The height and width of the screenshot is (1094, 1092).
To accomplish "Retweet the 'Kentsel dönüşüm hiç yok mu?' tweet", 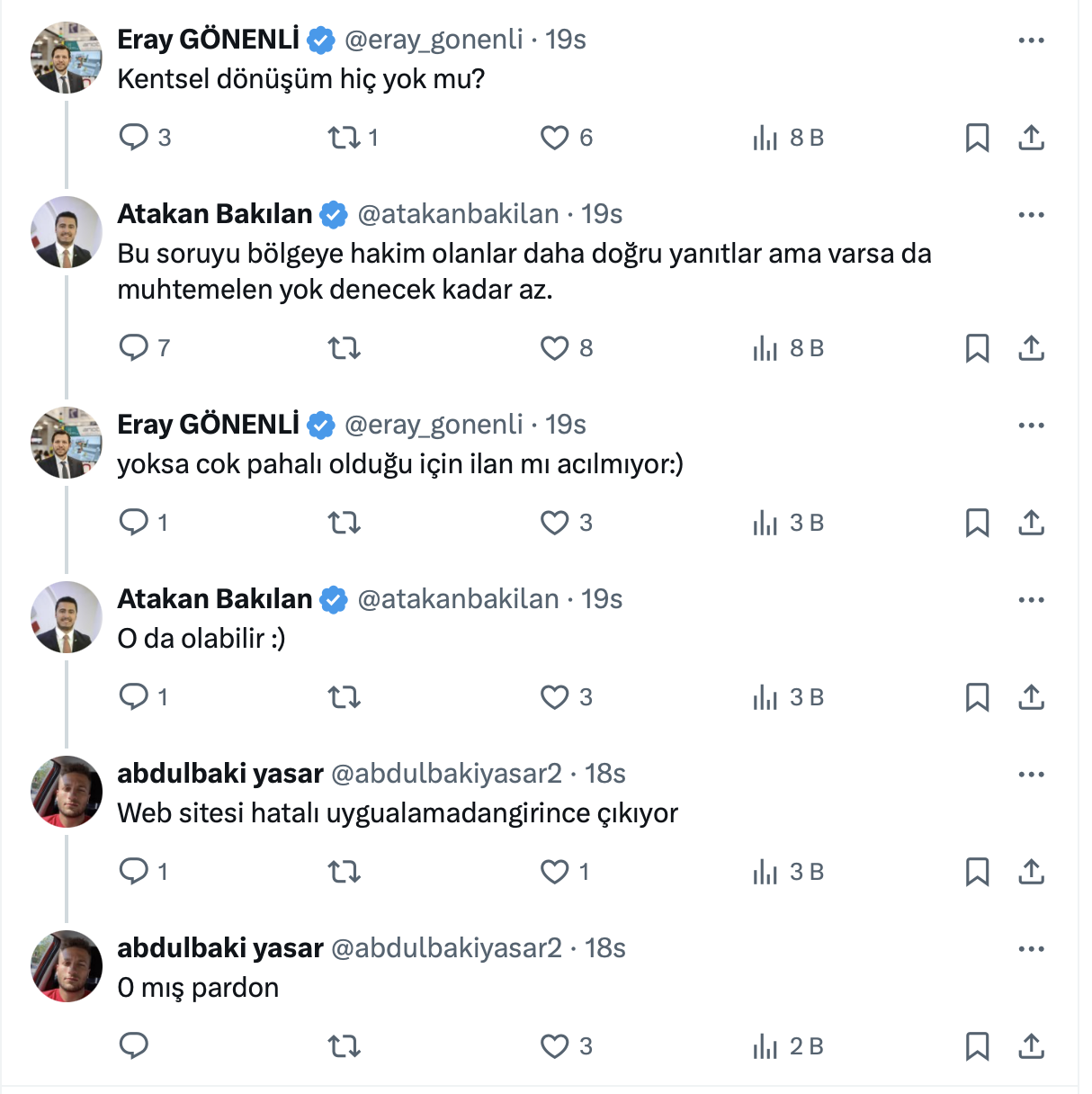I will 344,138.
